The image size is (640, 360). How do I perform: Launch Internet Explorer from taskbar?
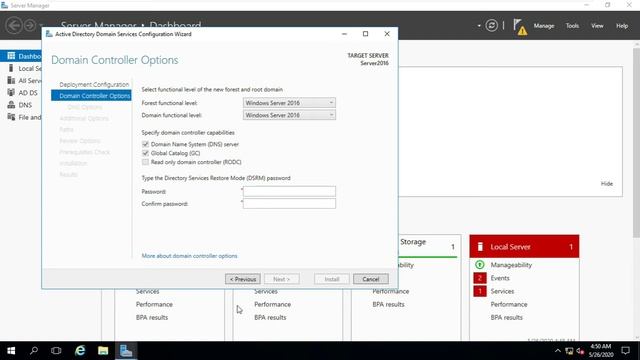pyautogui.click(x=80, y=351)
